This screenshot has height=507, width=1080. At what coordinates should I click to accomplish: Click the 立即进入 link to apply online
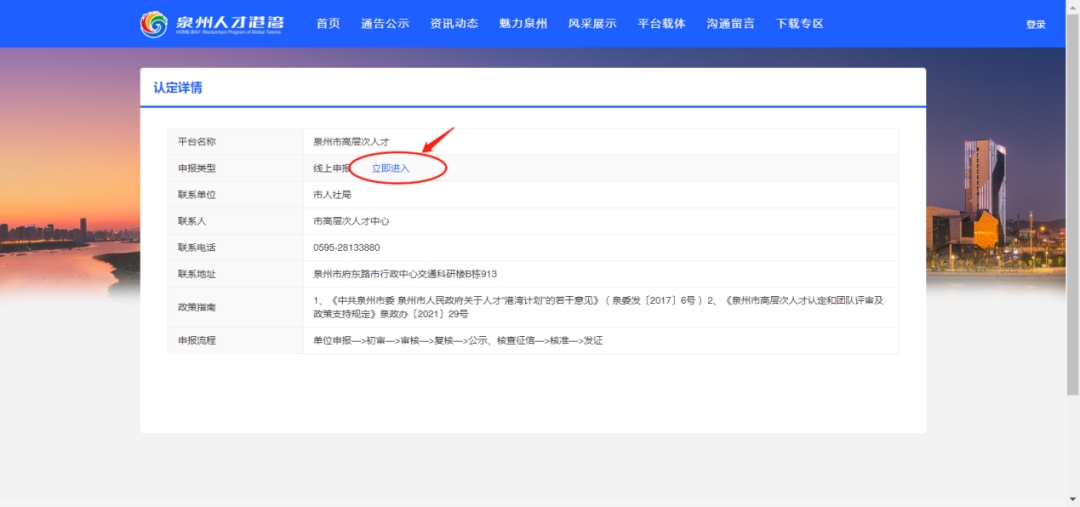tap(391, 168)
